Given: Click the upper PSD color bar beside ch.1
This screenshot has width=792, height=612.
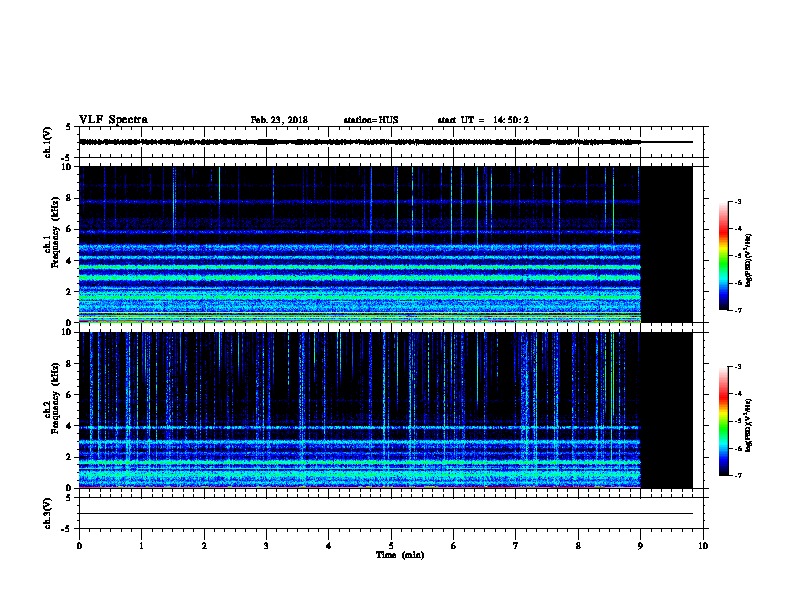Looking at the screenshot, I should pos(724,256).
